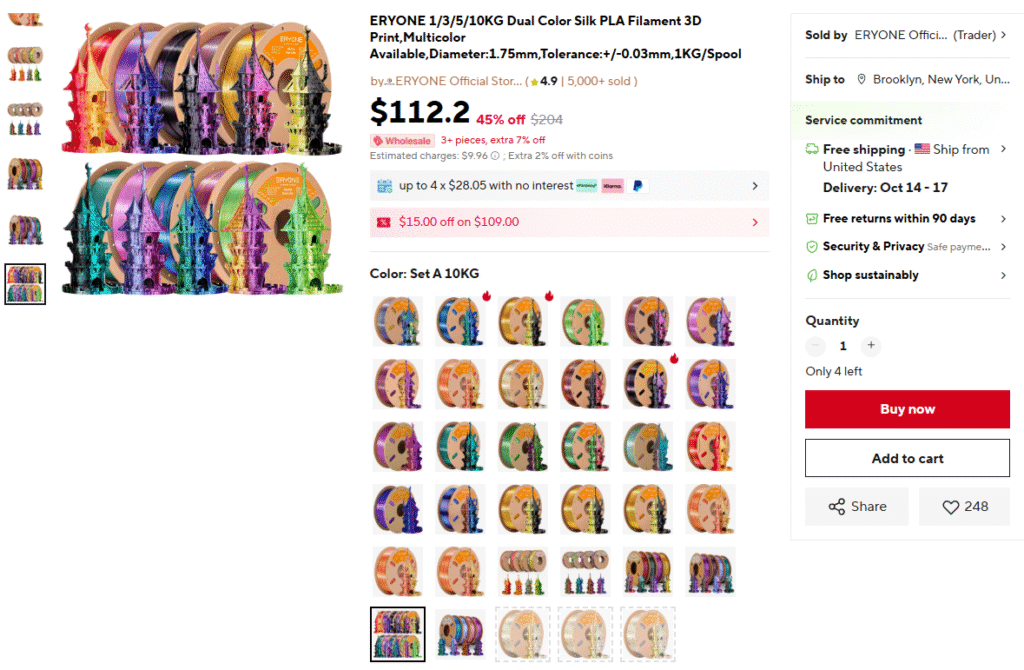
Task: Click the info icon beside Estimated charges
Action: tap(495, 156)
